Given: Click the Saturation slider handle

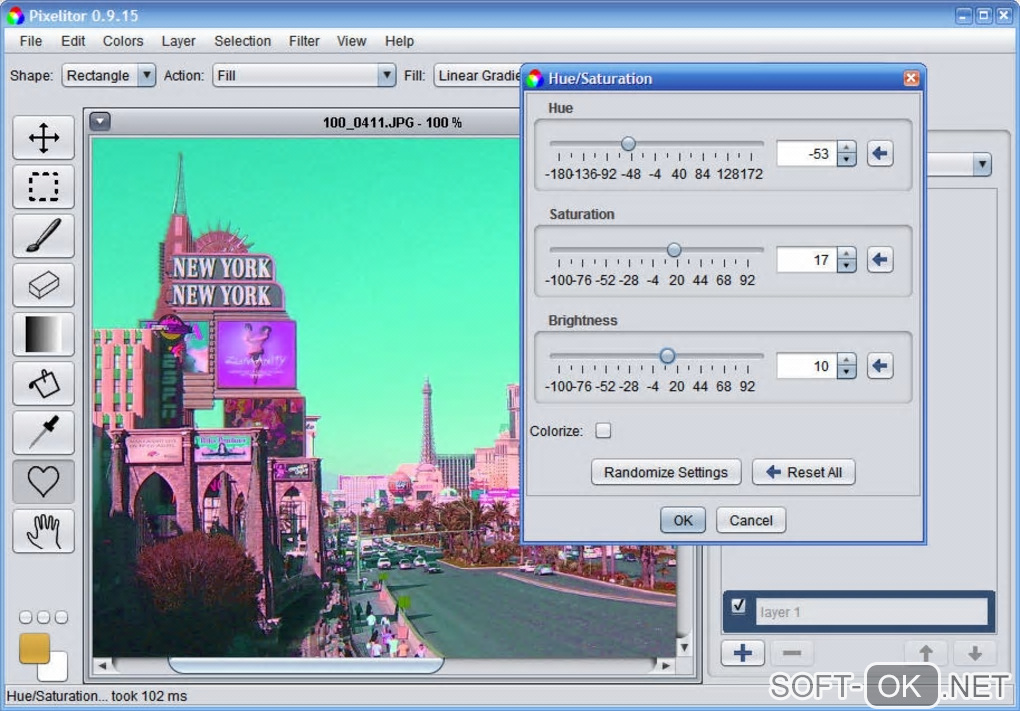Looking at the screenshot, I should coord(674,250).
